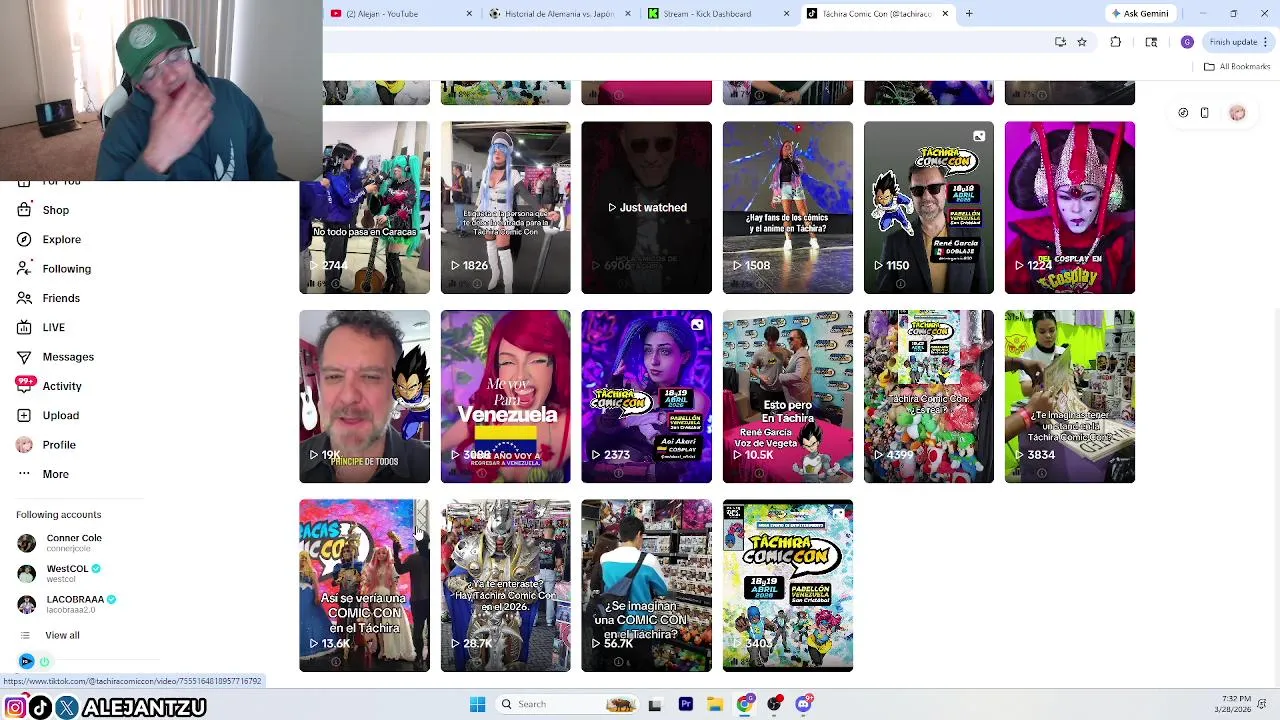Click the Windows taskbar Search box
1280x720 pixels.
pos(569,704)
